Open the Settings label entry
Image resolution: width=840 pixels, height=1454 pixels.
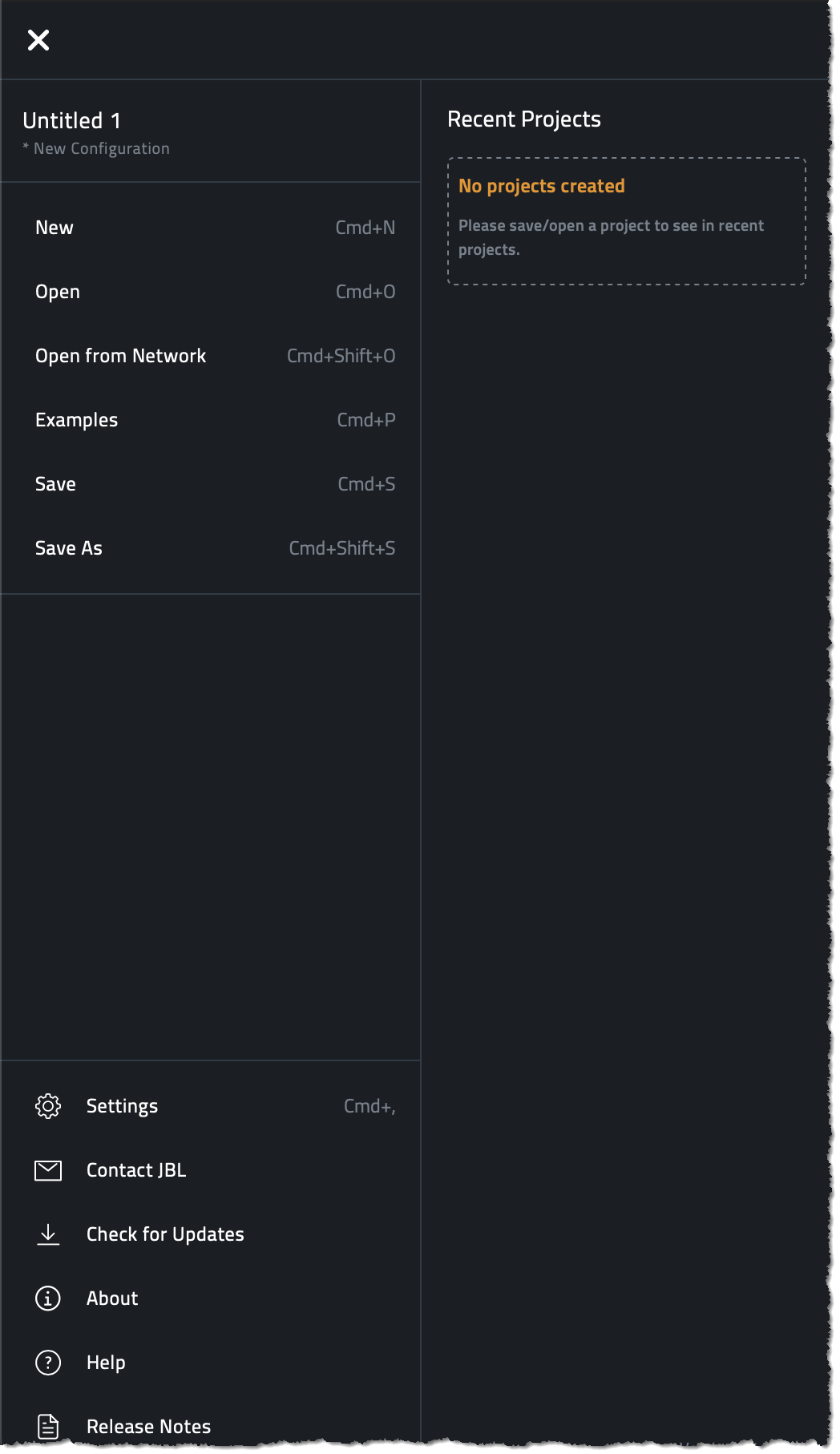click(x=122, y=1106)
